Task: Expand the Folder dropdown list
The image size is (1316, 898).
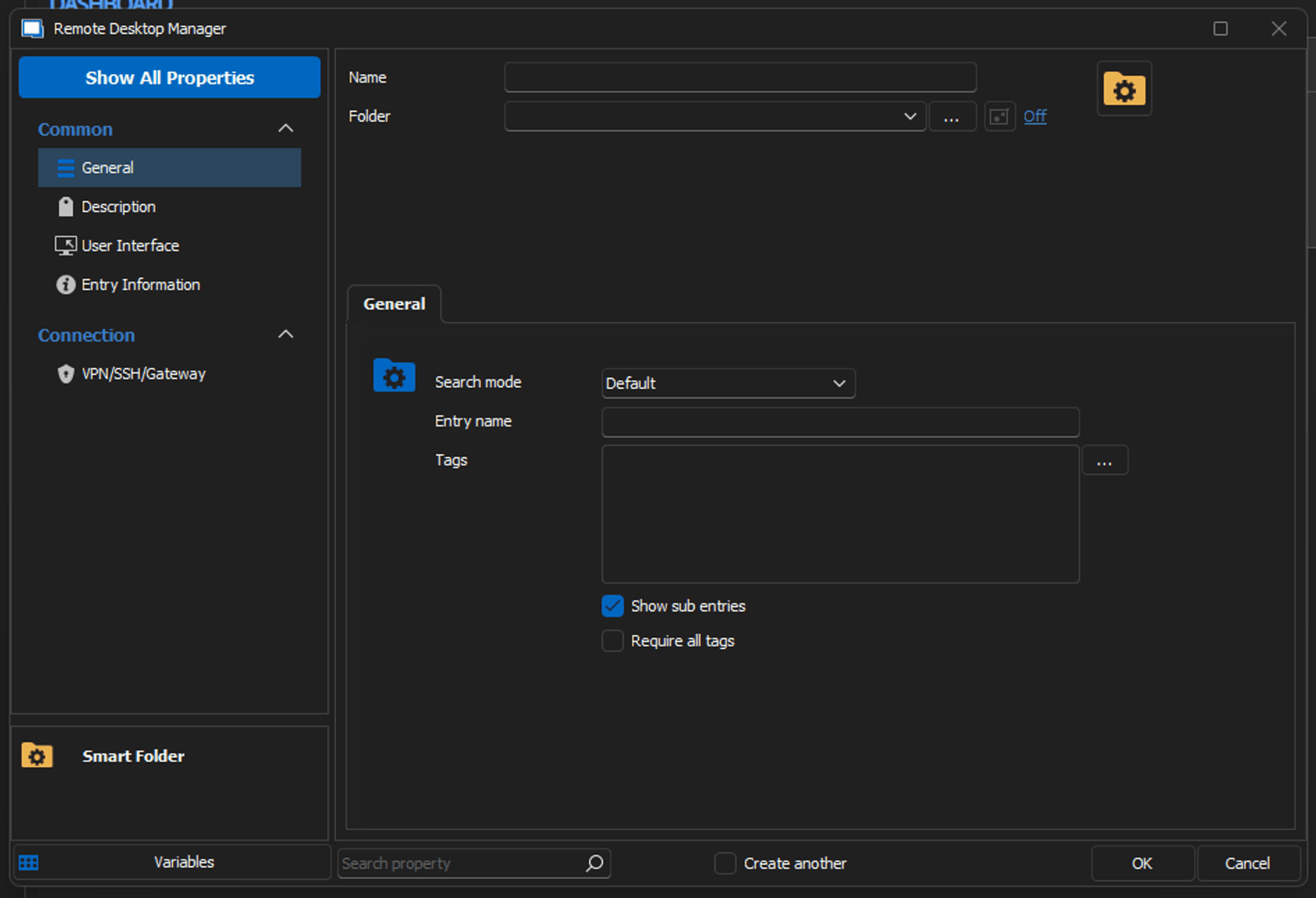Action: point(910,117)
